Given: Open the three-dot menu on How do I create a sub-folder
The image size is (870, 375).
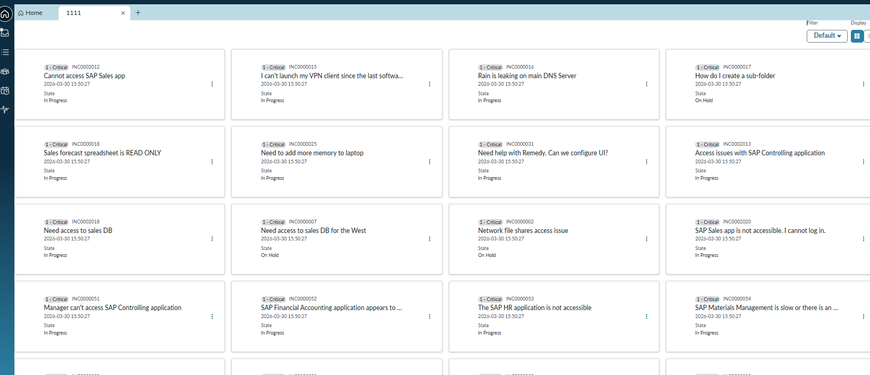Looking at the screenshot, I should click(x=863, y=84).
